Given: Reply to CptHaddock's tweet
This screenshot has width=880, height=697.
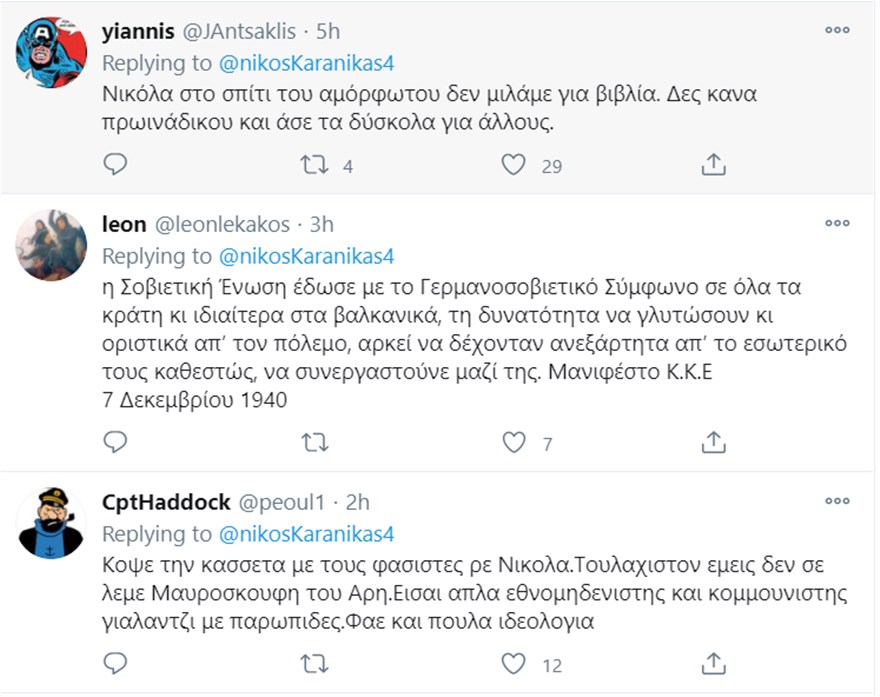Looking at the screenshot, I should tap(116, 664).
